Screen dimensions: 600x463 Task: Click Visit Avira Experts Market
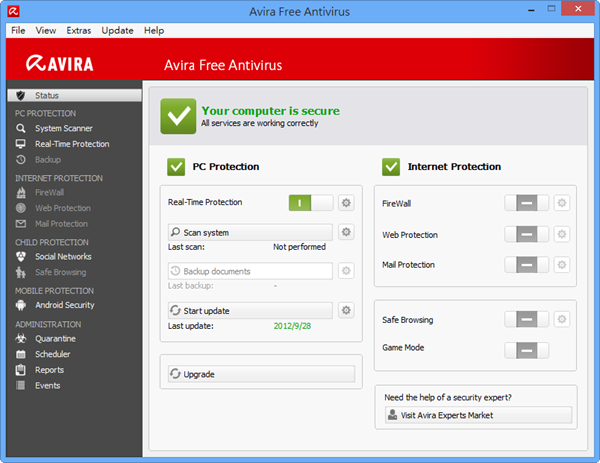tap(476, 415)
